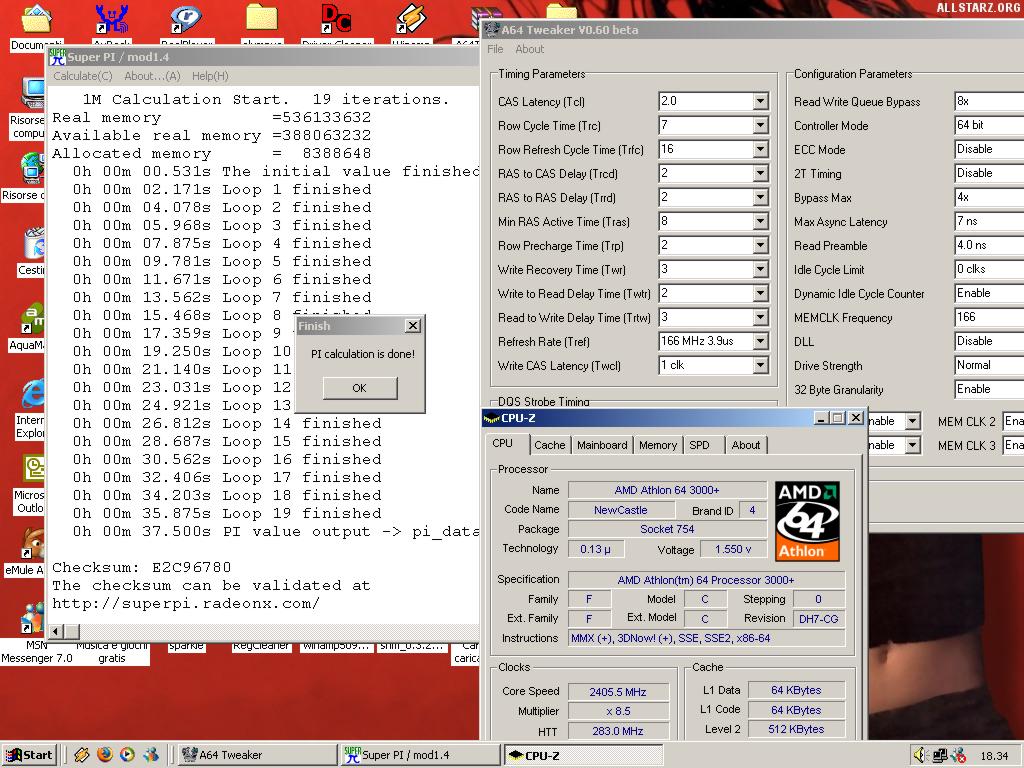This screenshot has width=1024, height=768.
Task: Click the 2405.5 MHz Core Speed value
Action: 618,692
